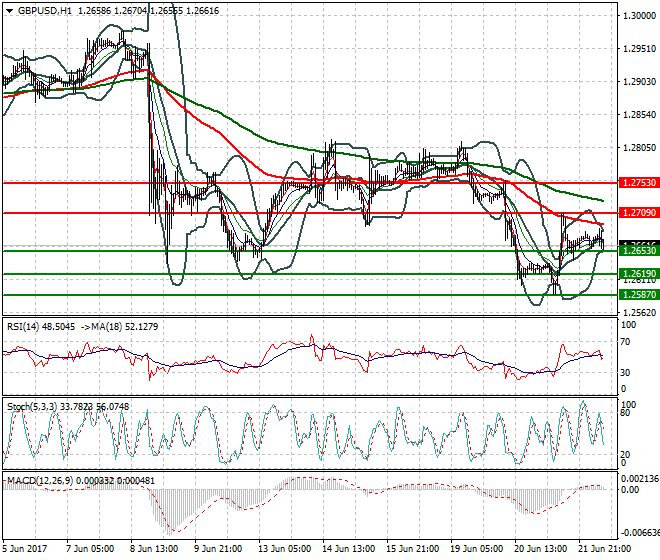Viewport: 660px width, 560px height.
Task: Select the MA(18) 52.1279 label
Action: [x=125, y=327]
